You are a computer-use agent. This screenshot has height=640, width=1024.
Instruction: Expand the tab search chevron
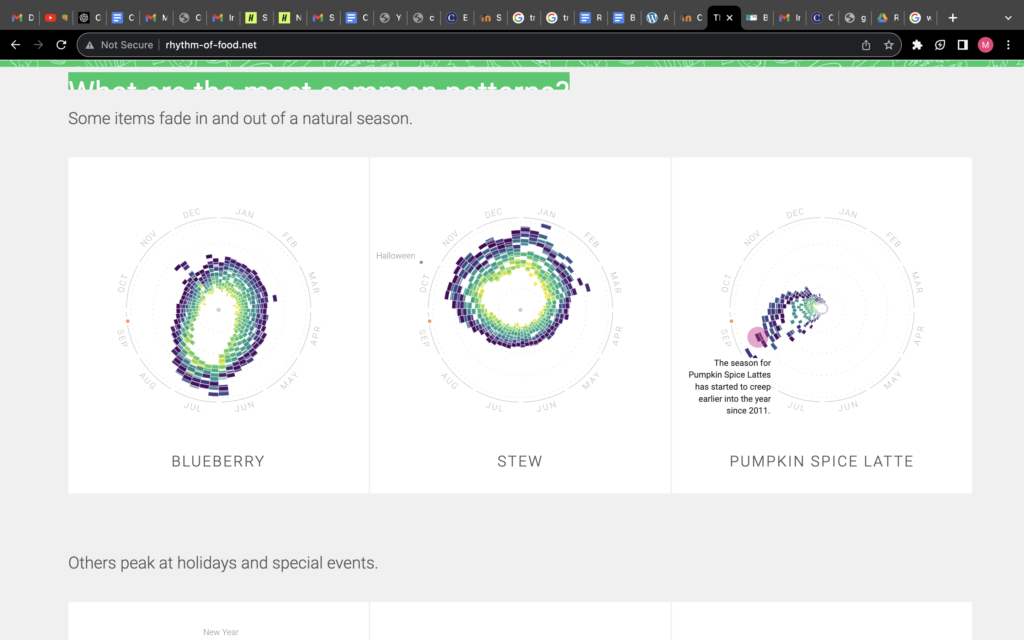(1008, 18)
